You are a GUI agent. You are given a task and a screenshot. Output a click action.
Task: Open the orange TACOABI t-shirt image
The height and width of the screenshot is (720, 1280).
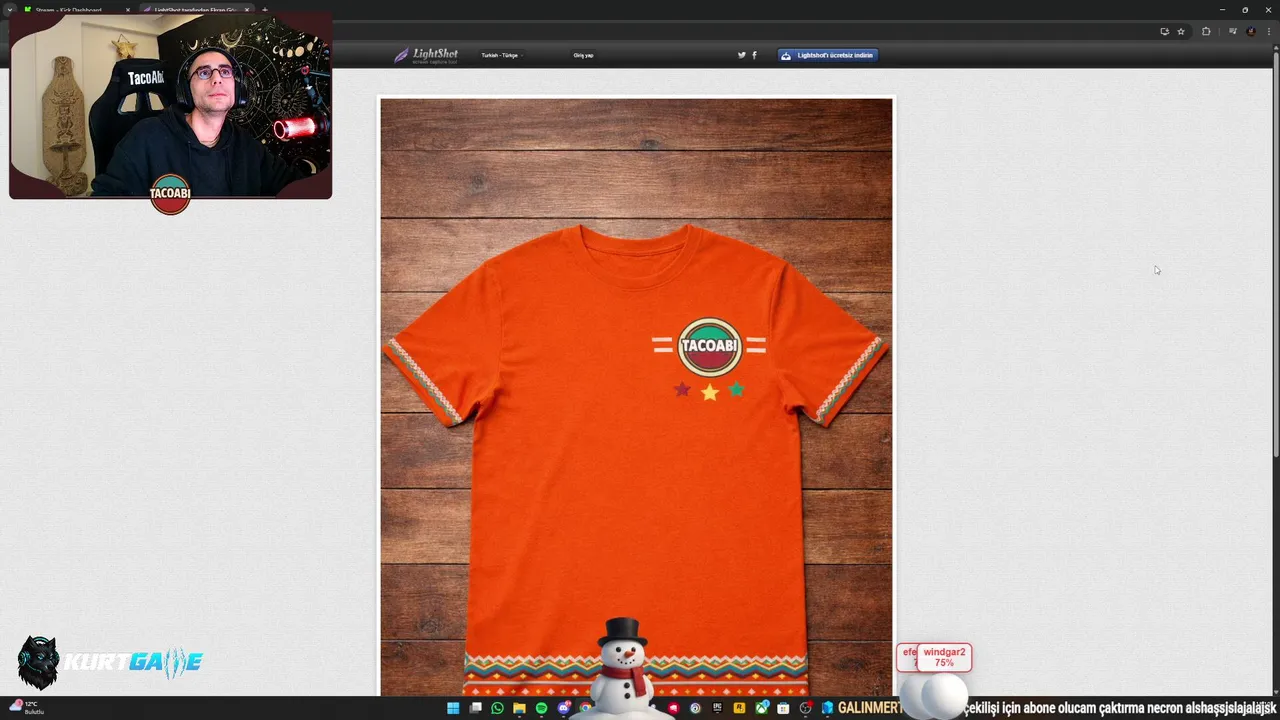[636, 397]
